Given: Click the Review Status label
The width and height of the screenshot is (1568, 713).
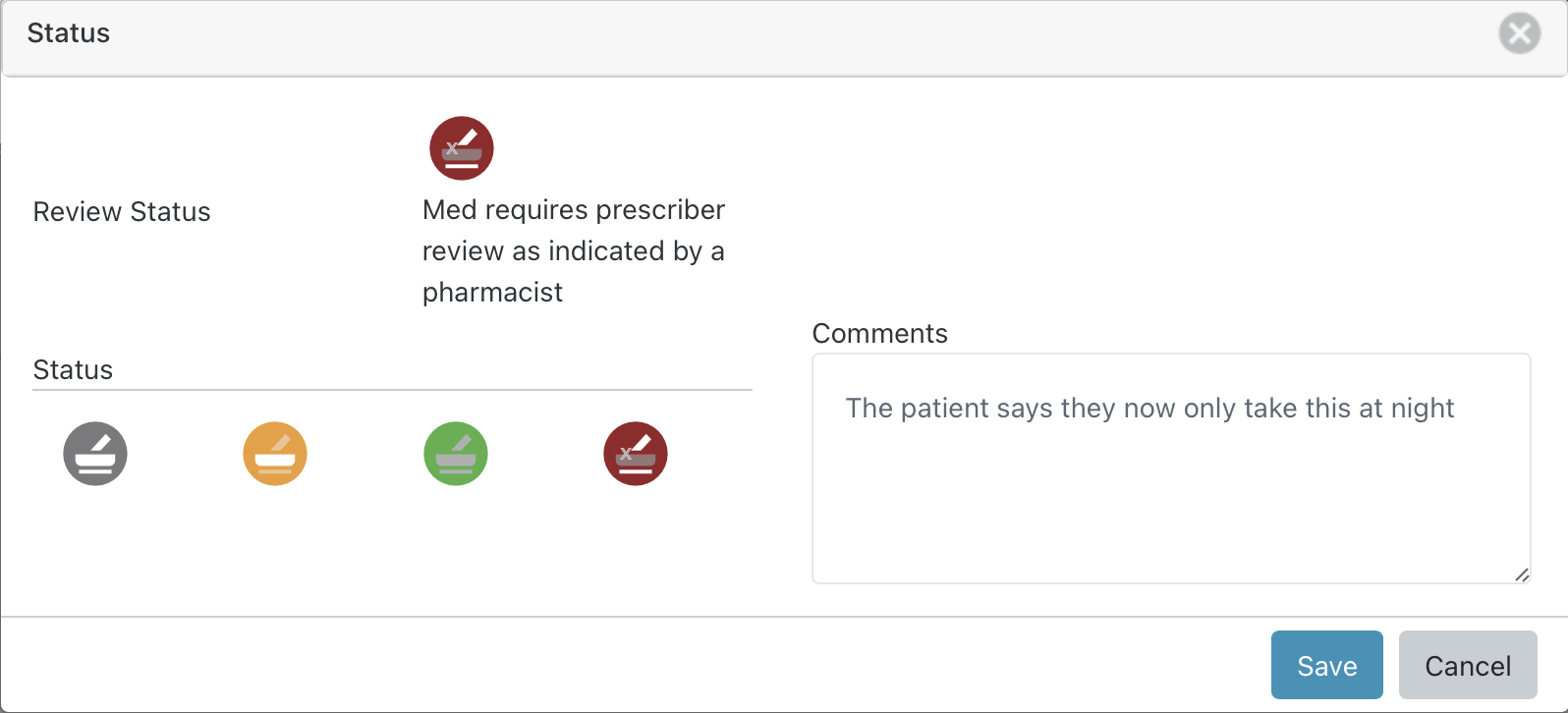Looking at the screenshot, I should point(122,211).
